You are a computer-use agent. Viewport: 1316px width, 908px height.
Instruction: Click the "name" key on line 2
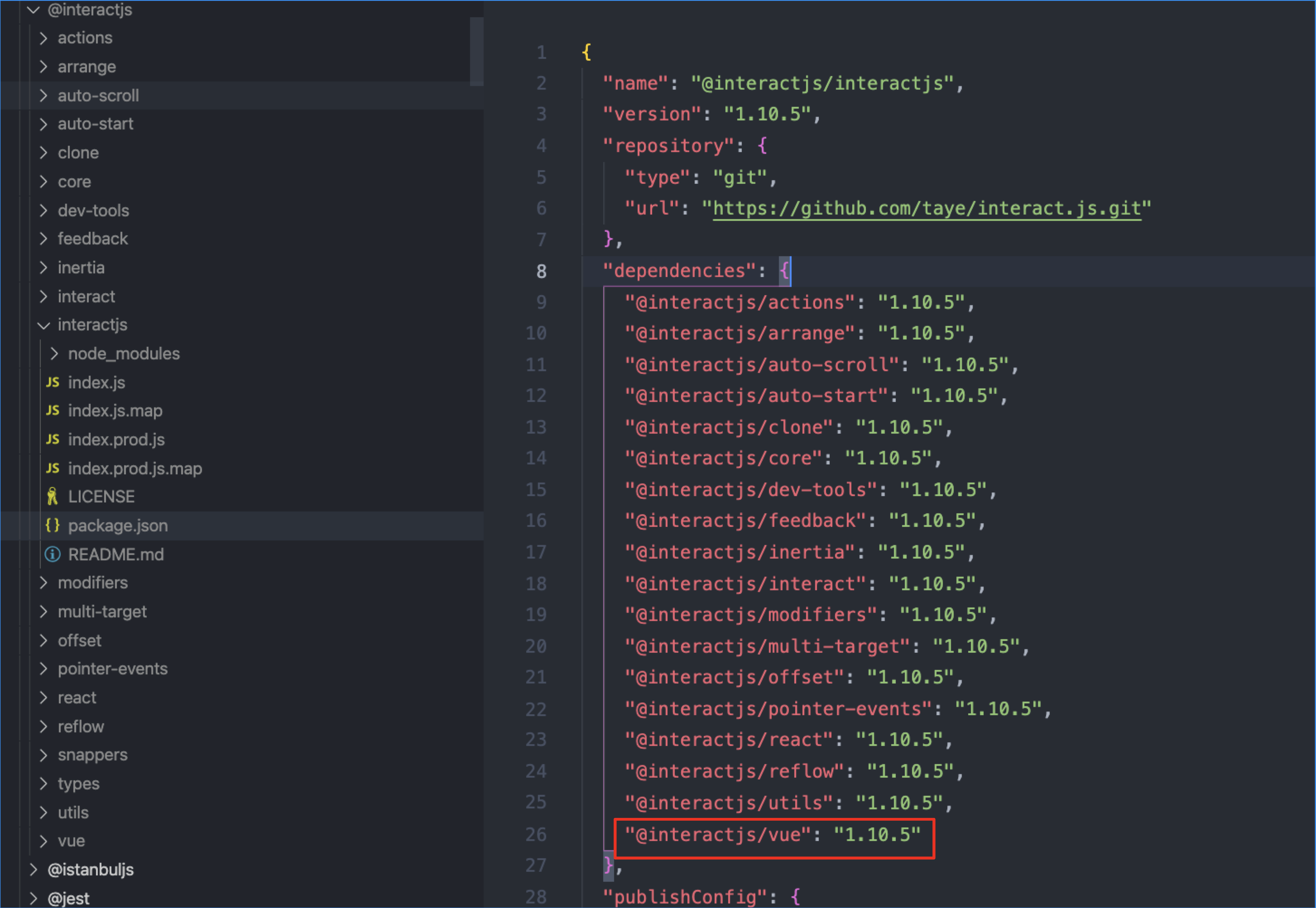[x=636, y=84]
